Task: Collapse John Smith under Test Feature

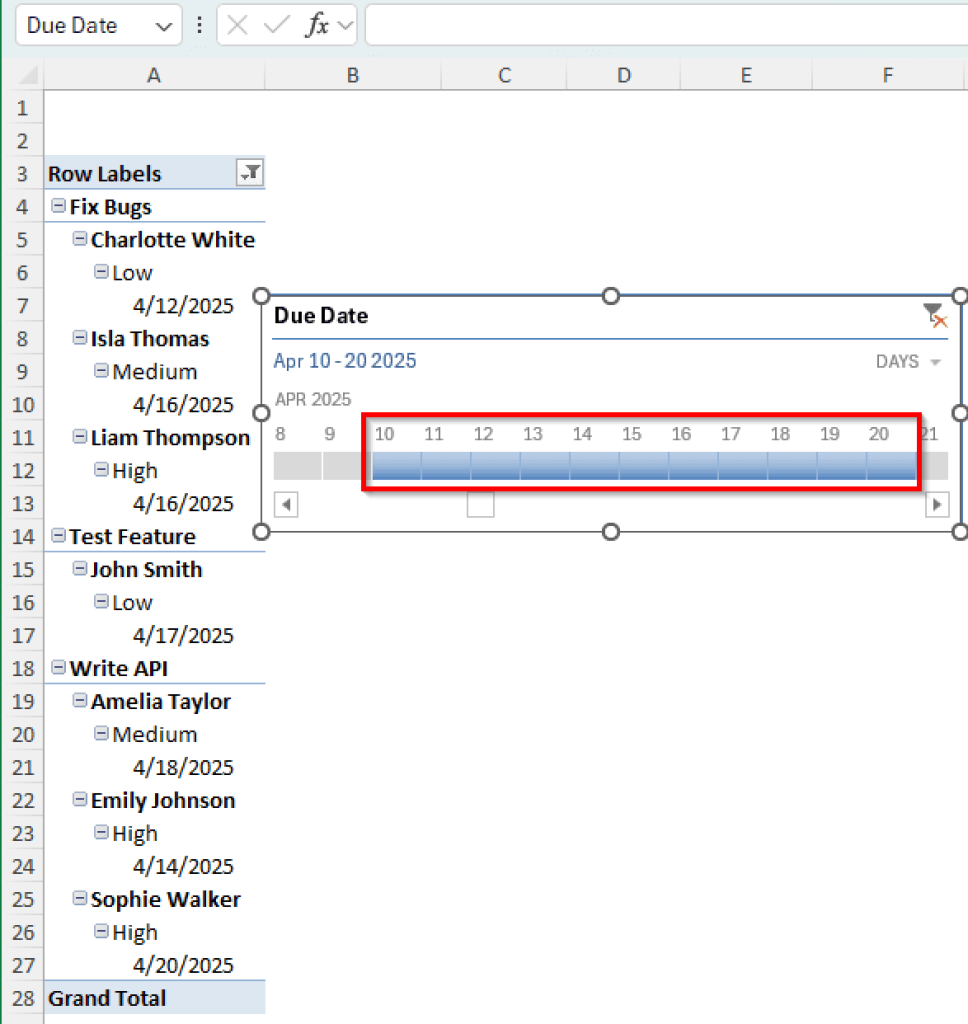Action: (79, 569)
